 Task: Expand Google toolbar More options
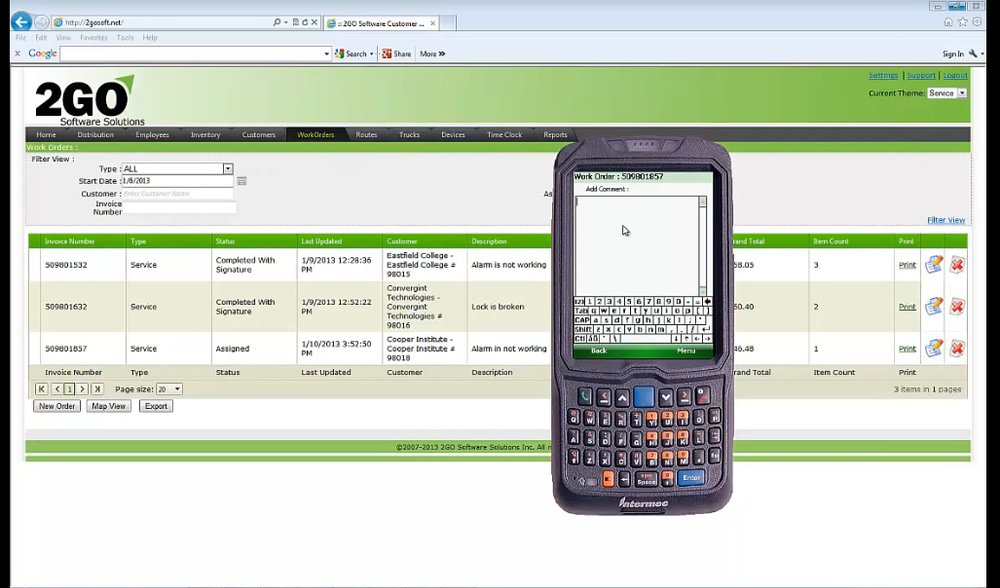coord(432,54)
